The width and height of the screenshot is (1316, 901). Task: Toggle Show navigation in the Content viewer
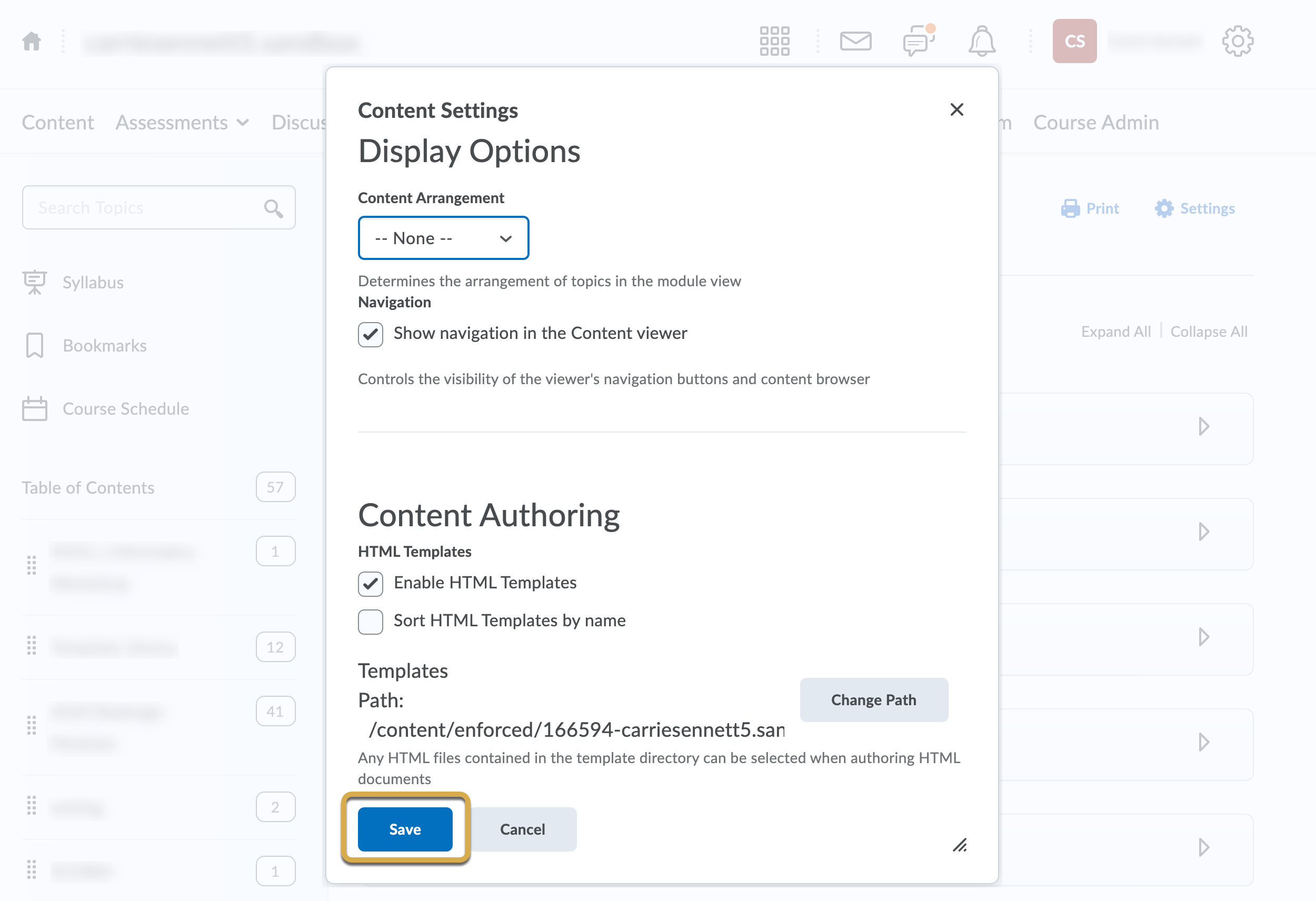[x=371, y=334]
